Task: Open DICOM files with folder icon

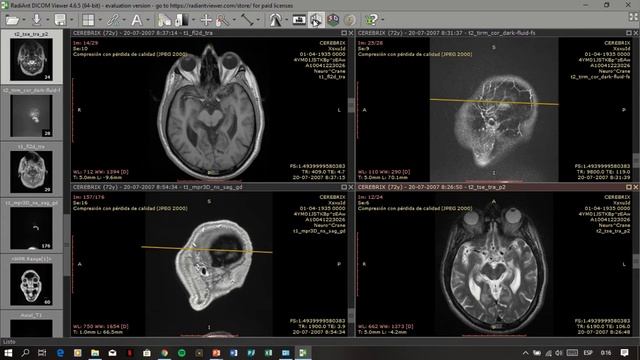Action: [x=12, y=20]
